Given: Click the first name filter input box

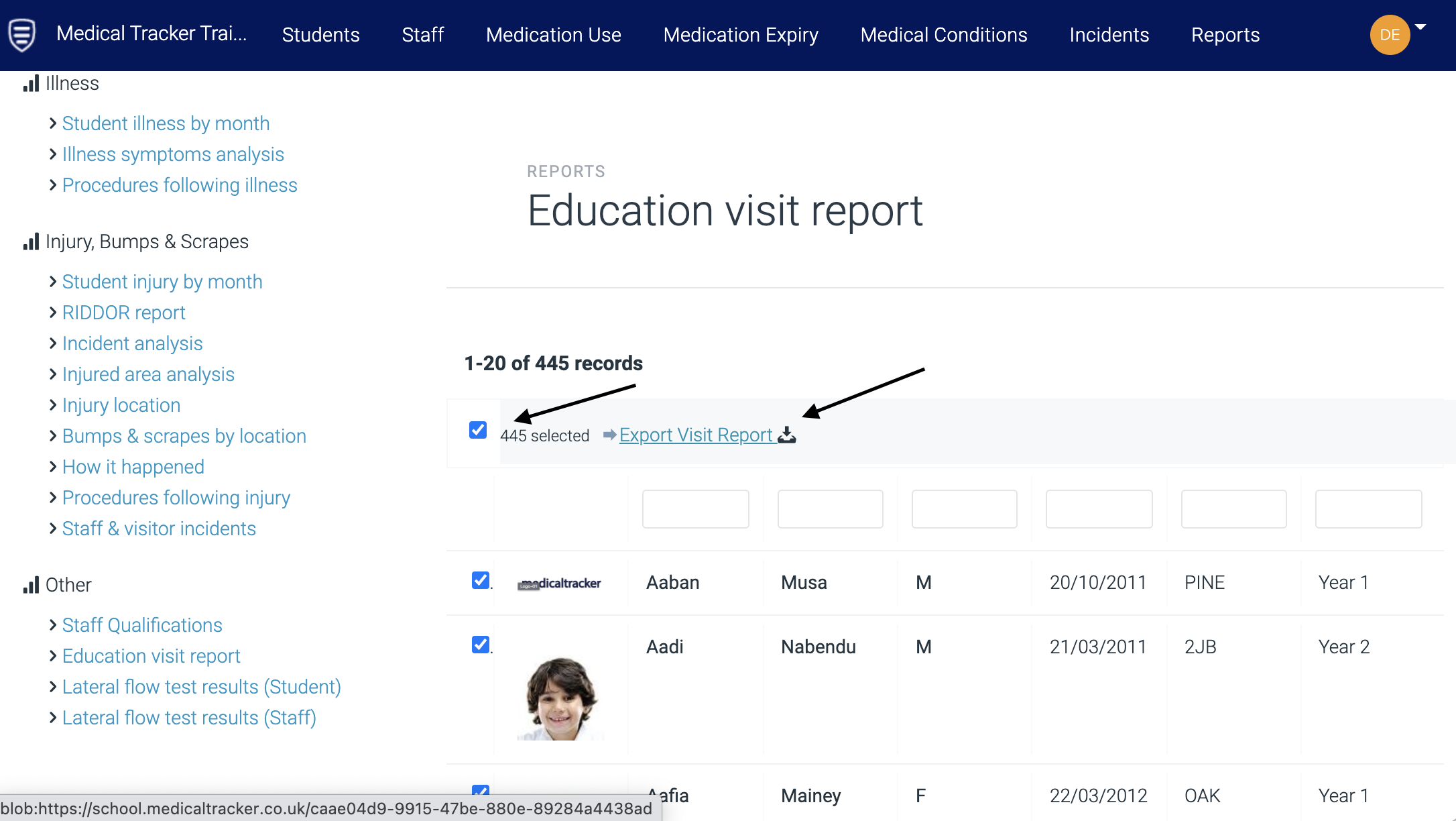Looking at the screenshot, I should click(x=695, y=509).
